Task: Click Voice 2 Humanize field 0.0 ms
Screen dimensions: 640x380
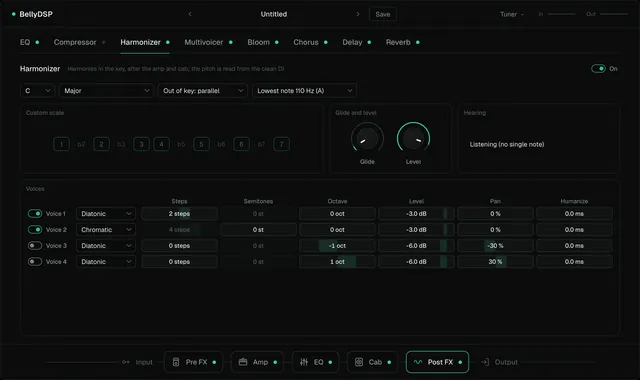Action: pyautogui.click(x=574, y=229)
